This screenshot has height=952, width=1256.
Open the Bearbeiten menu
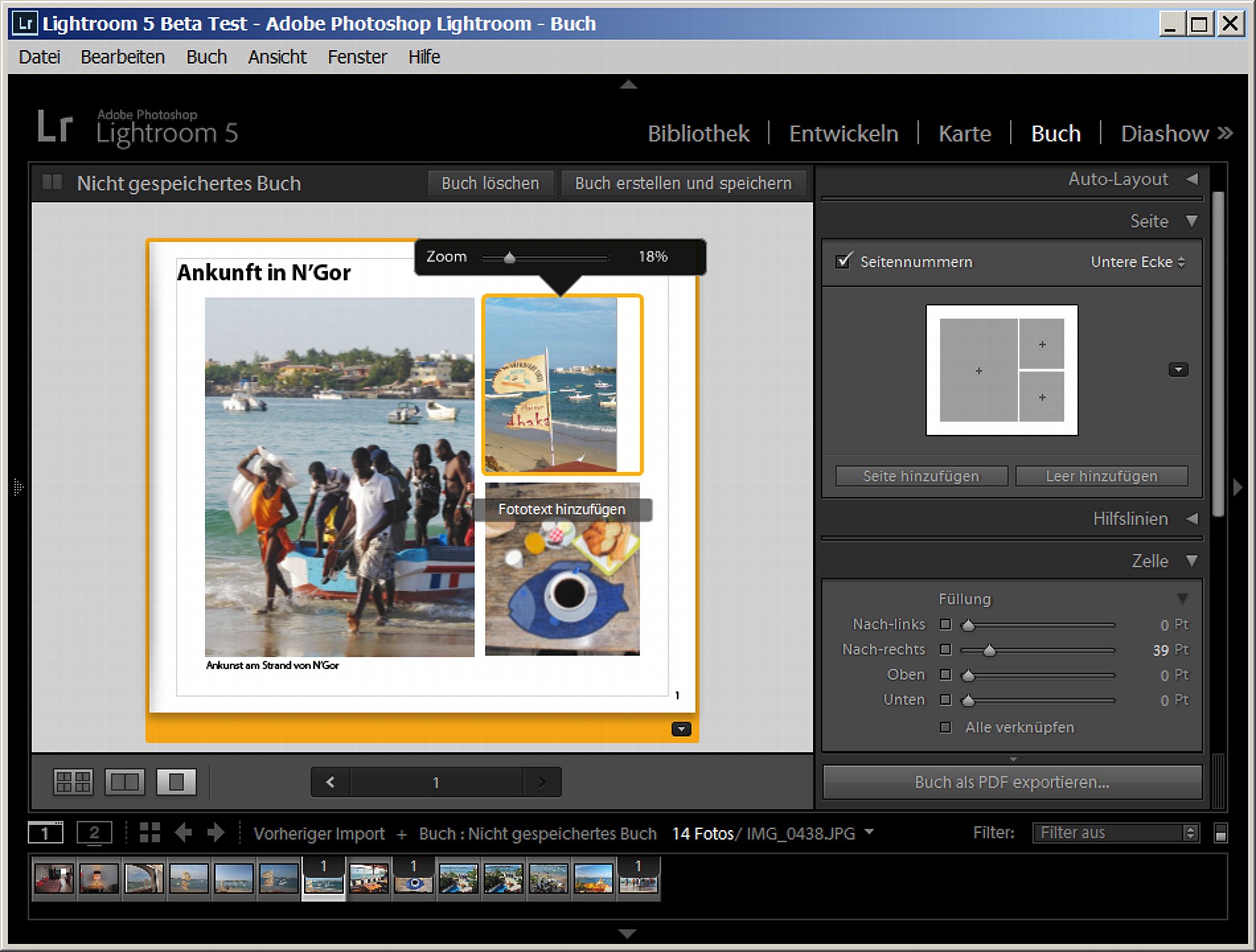pyautogui.click(x=122, y=57)
